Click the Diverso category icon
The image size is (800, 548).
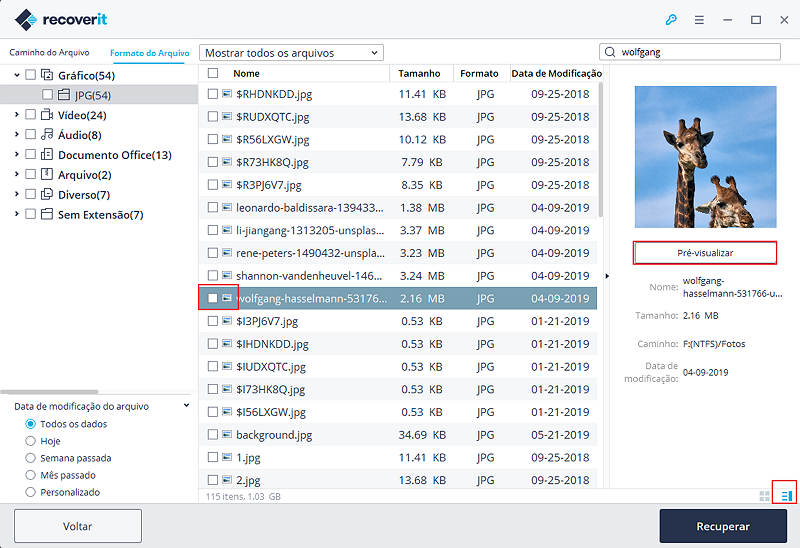[47, 194]
